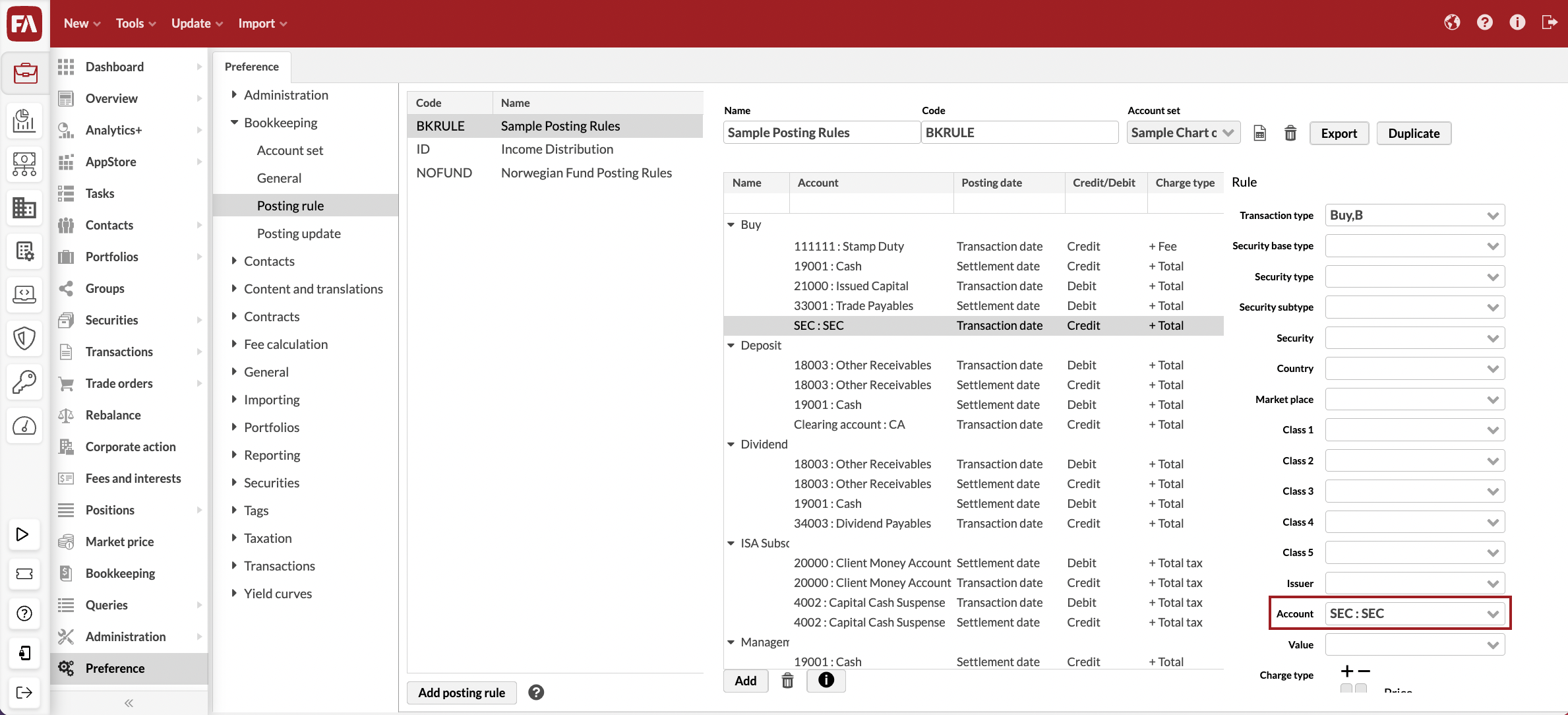This screenshot has height=715, width=1568.
Task: Select the briefcase icon in left rail
Action: (24, 73)
